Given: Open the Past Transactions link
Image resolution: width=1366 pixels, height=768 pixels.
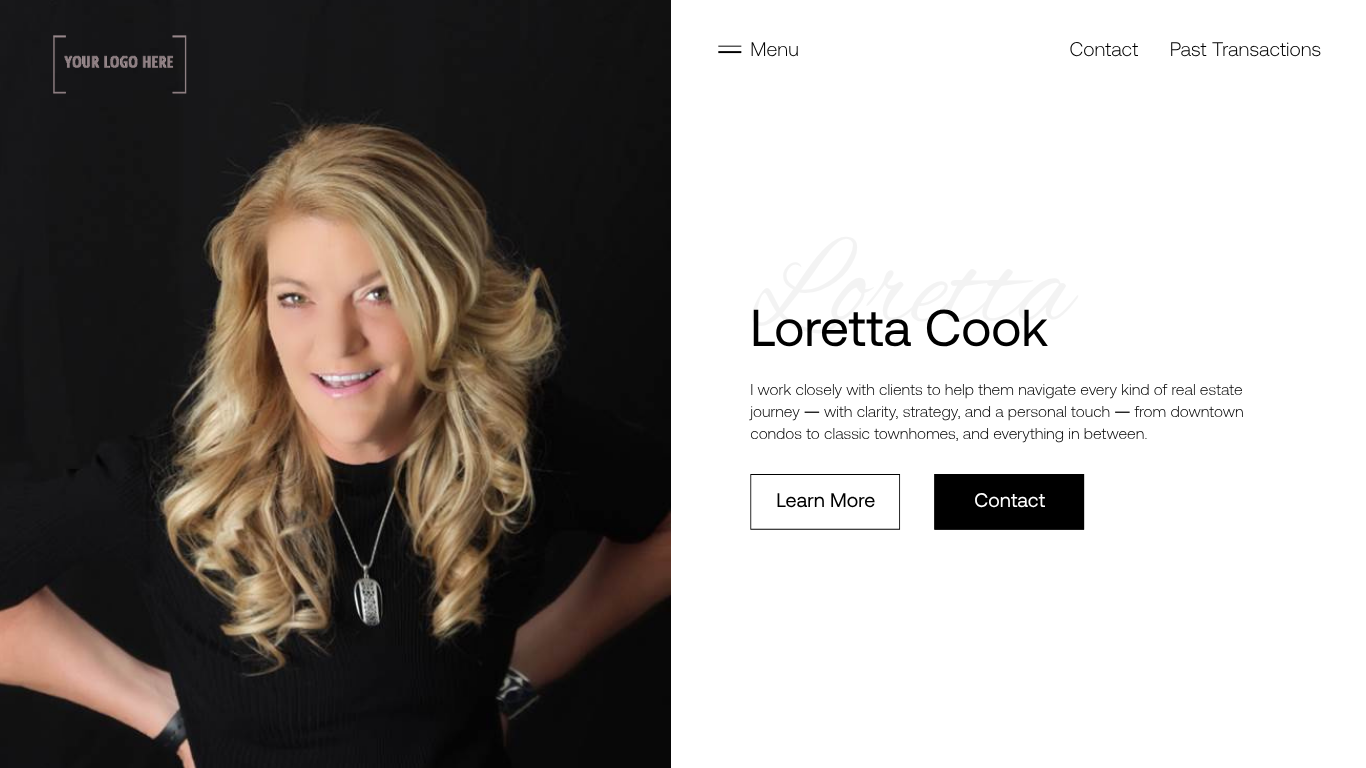Looking at the screenshot, I should point(1245,49).
